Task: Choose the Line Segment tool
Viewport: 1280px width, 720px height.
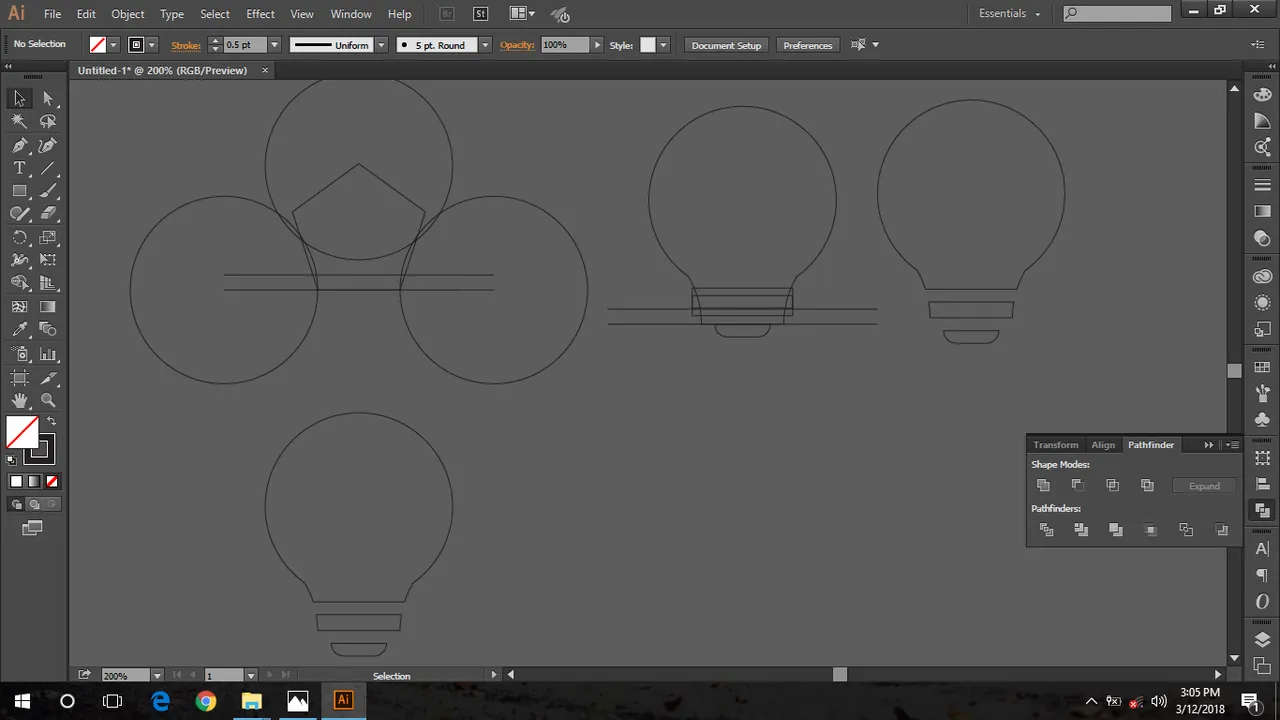Action: pyautogui.click(x=48, y=168)
